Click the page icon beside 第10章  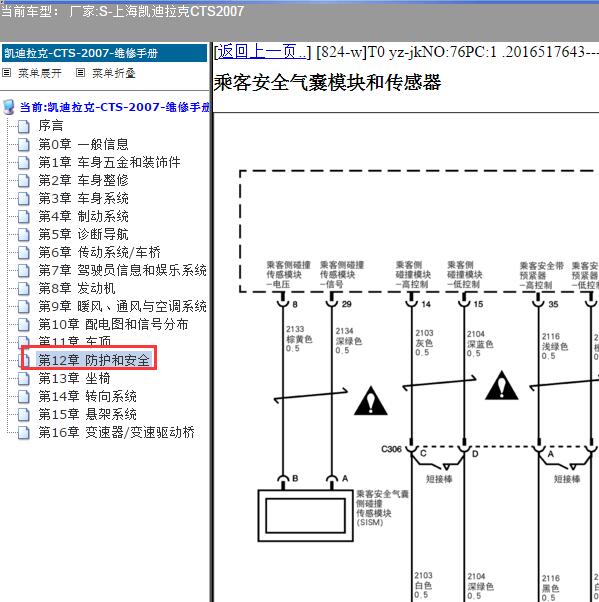click(x=23, y=325)
